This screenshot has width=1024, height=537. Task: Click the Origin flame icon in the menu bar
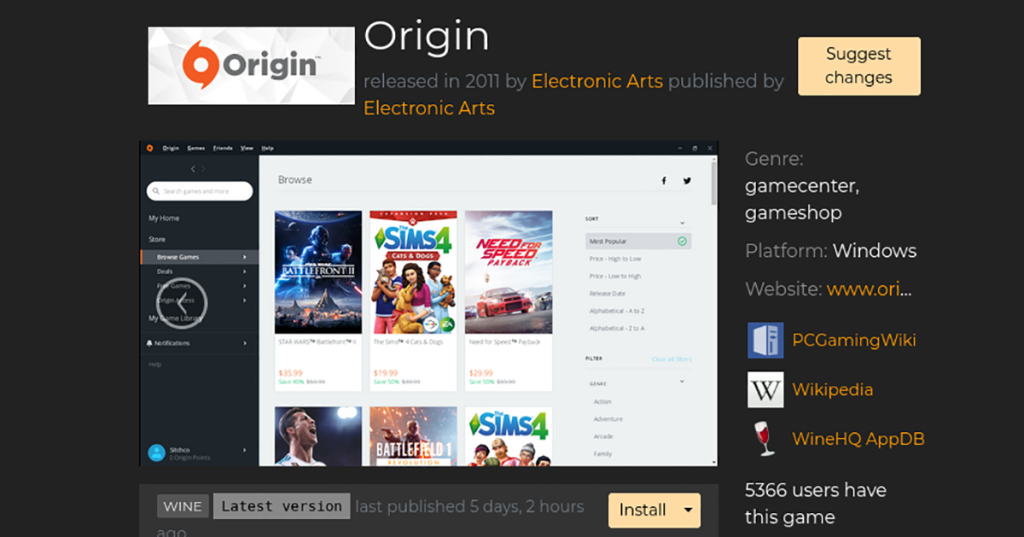(x=150, y=148)
